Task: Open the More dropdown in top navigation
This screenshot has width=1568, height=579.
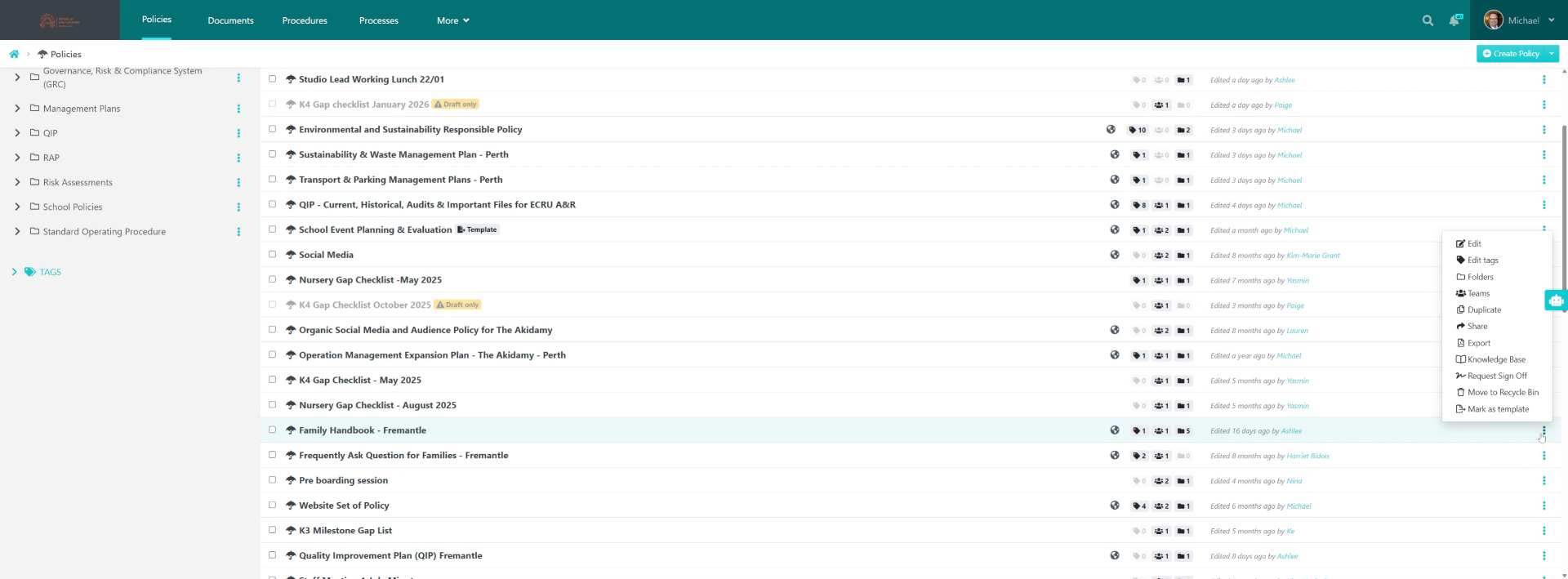Action: tap(452, 20)
